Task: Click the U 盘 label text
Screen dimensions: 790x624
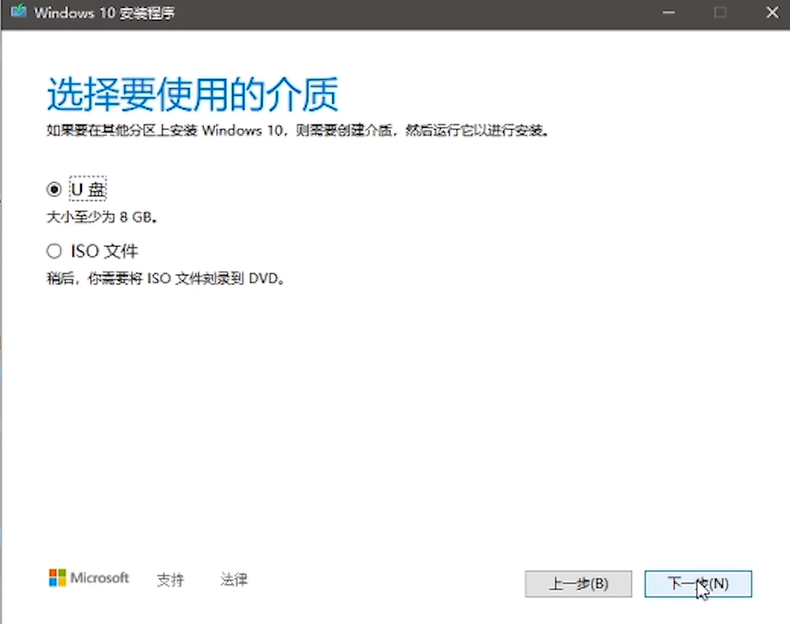Action: pyautogui.click(x=88, y=189)
